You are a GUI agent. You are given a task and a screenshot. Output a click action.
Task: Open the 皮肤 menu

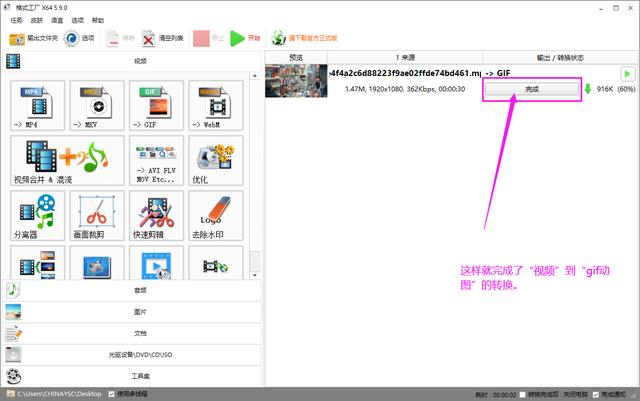coord(36,20)
